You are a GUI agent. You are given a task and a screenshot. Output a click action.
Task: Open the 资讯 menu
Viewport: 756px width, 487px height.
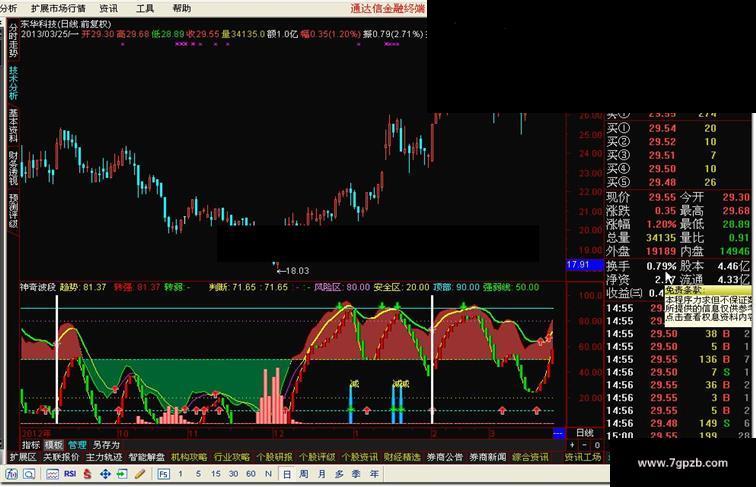click(108, 8)
